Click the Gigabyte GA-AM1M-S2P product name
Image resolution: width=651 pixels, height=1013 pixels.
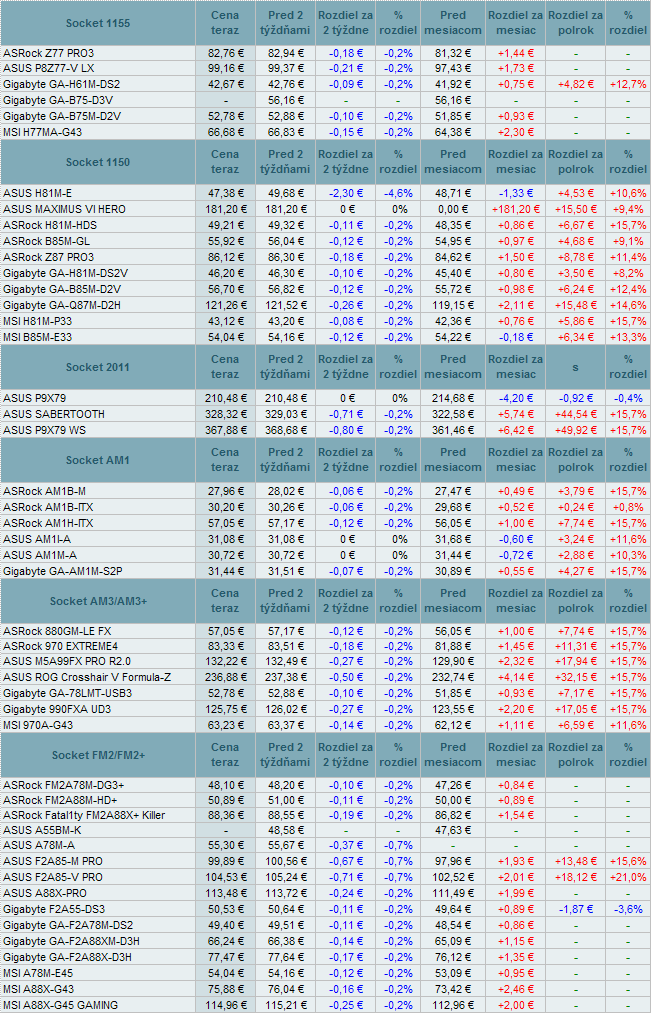(x=64, y=570)
